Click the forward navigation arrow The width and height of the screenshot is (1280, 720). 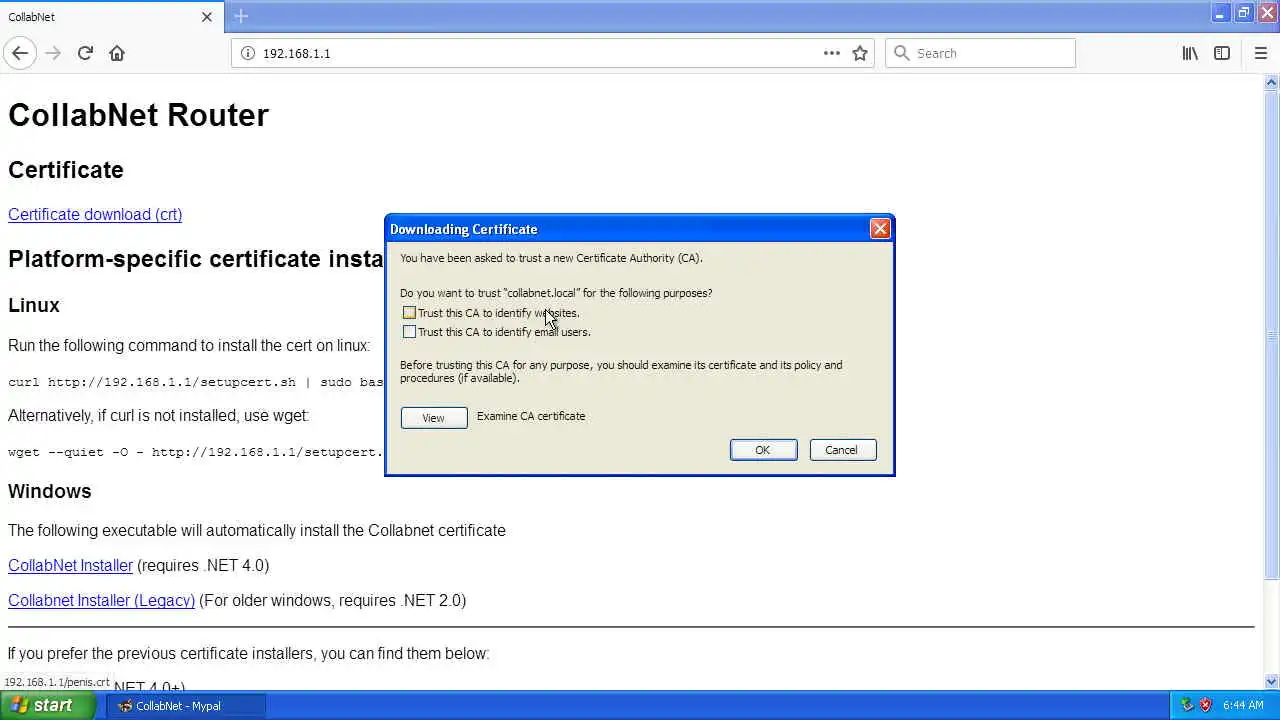coord(53,53)
